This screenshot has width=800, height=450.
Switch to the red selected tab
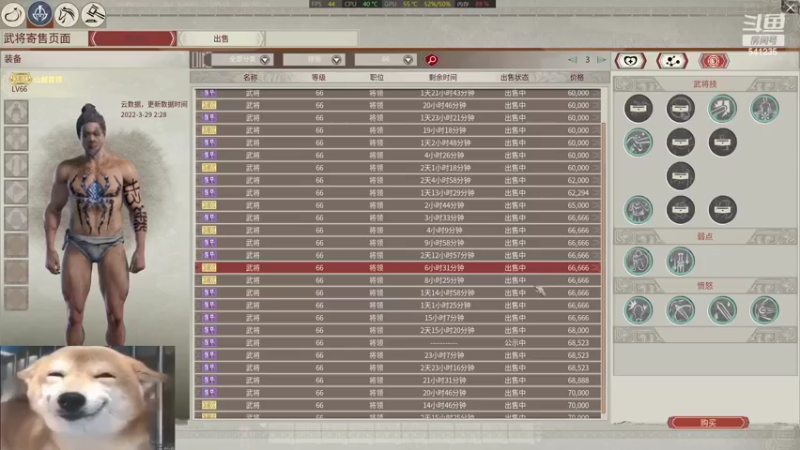[133, 38]
